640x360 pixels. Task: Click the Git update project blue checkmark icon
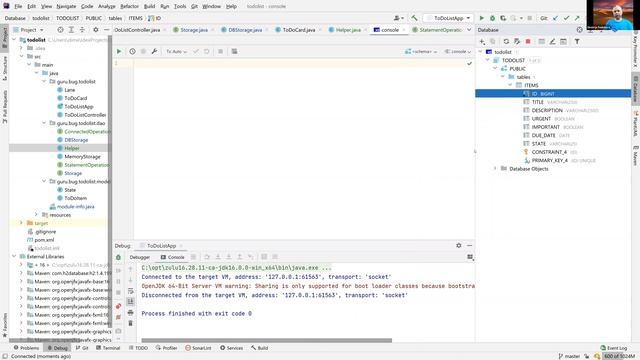pos(555,18)
